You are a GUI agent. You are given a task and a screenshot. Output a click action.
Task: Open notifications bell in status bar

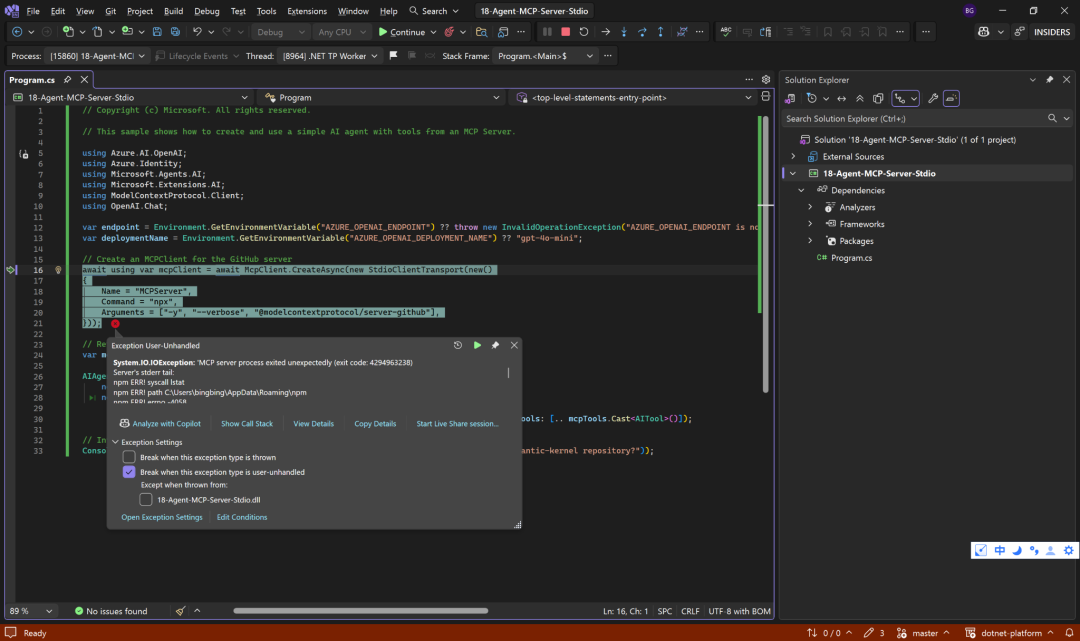pos(1069,633)
